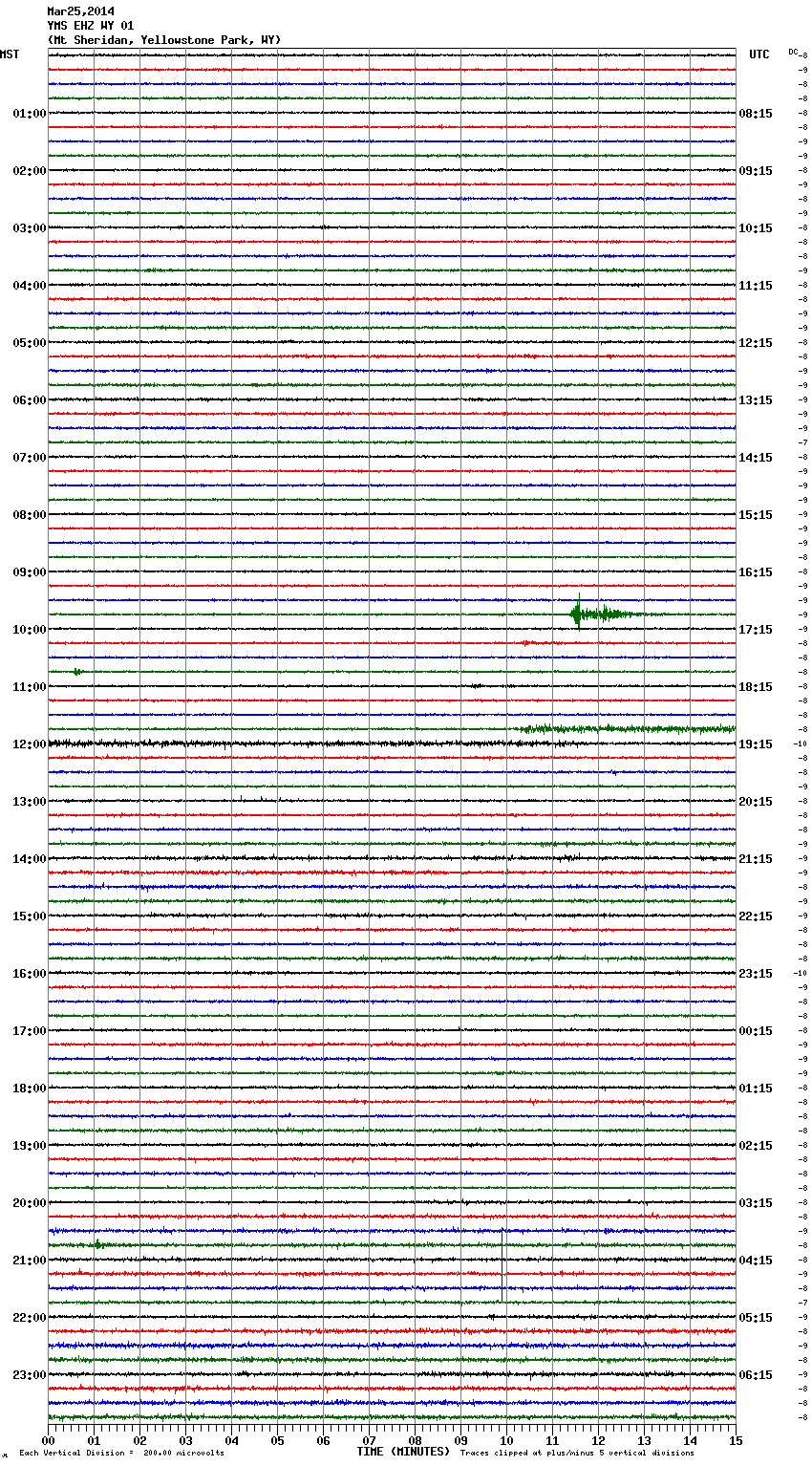Click the "02:15" UTC time label
Viewport: 812px width, 1466px height.
pyautogui.click(x=756, y=1146)
